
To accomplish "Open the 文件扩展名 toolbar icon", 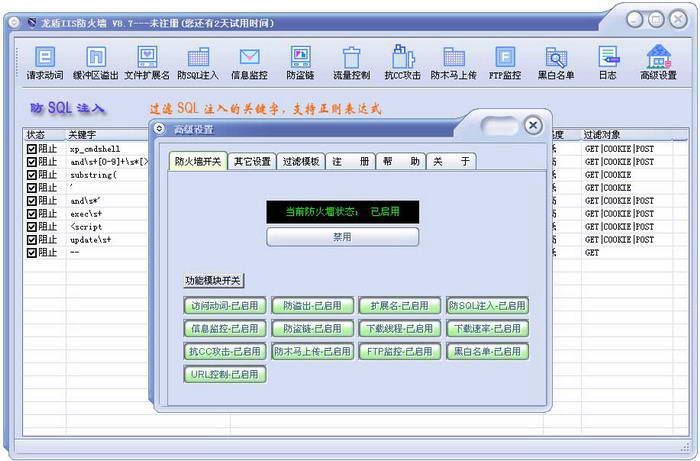I will (x=147, y=63).
